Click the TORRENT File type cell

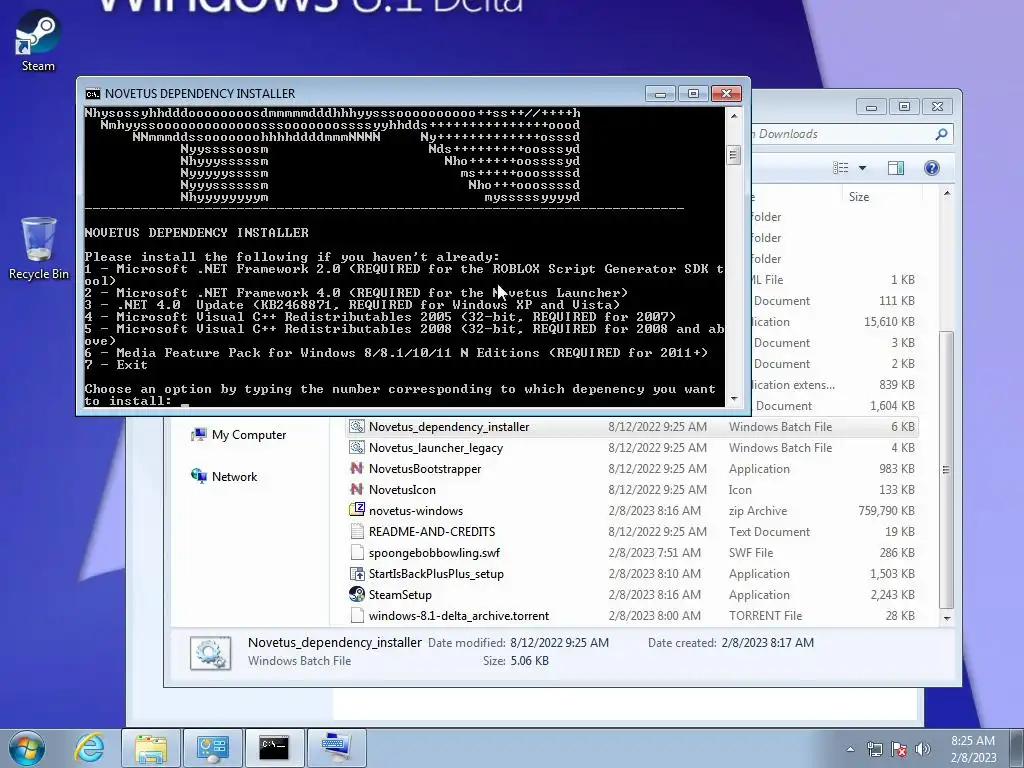pyautogui.click(x=765, y=616)
